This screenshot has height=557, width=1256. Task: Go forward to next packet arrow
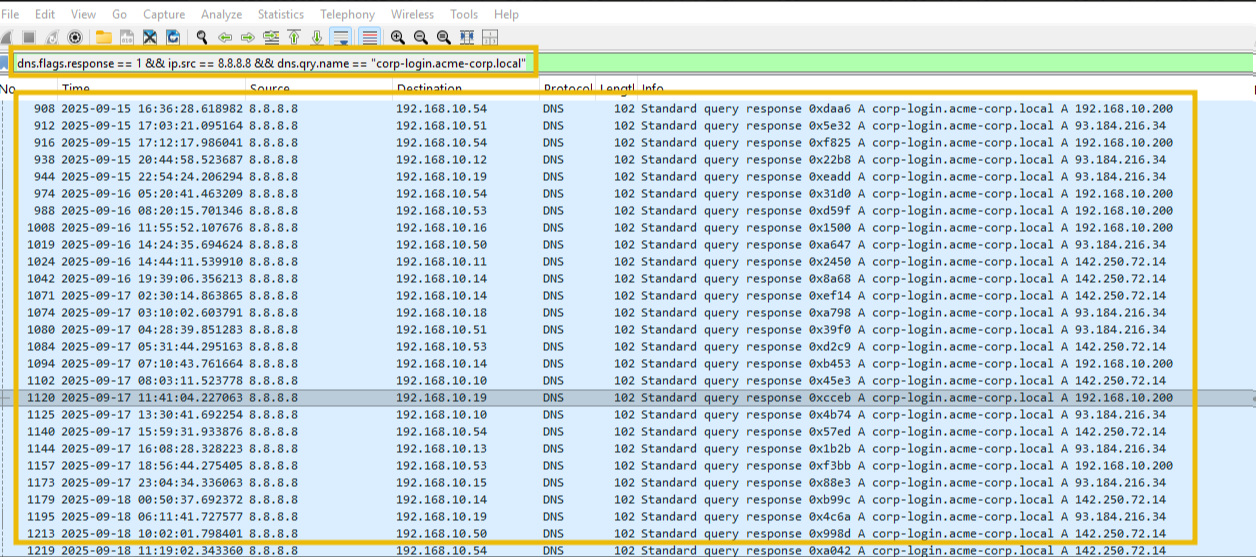click(x=248, y=37)
